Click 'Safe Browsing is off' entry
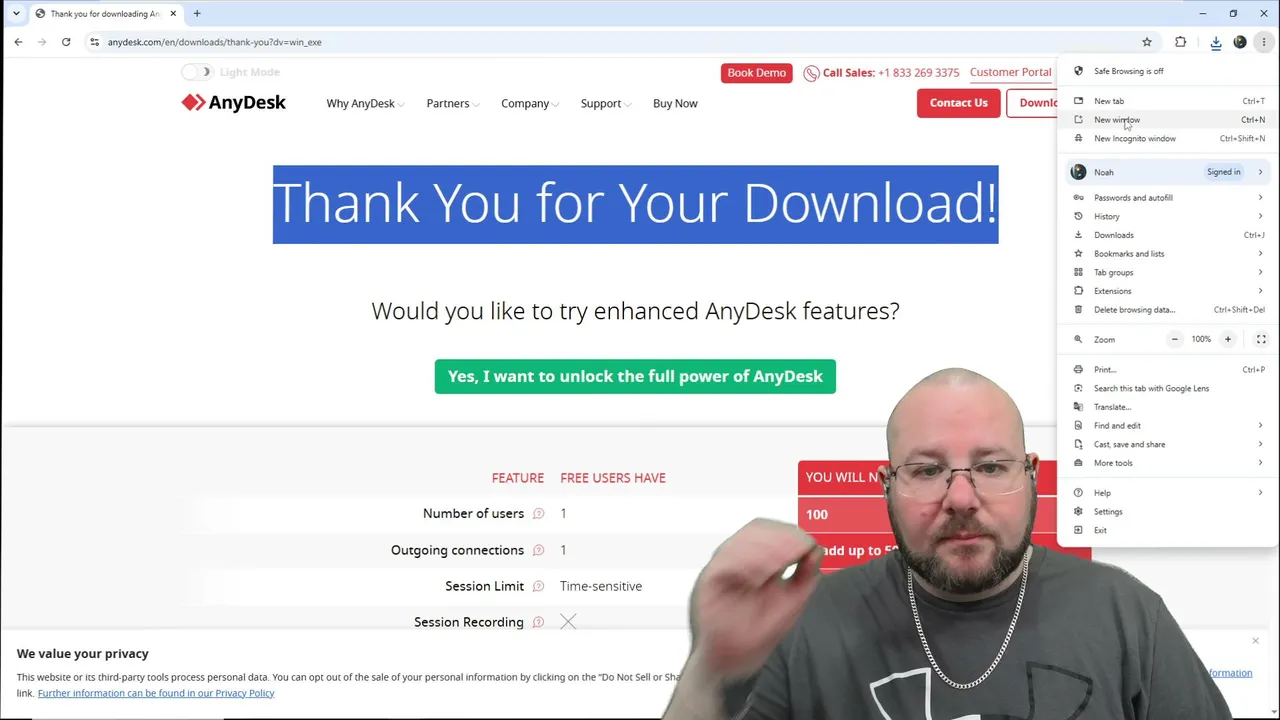 tap(1167, 71)
